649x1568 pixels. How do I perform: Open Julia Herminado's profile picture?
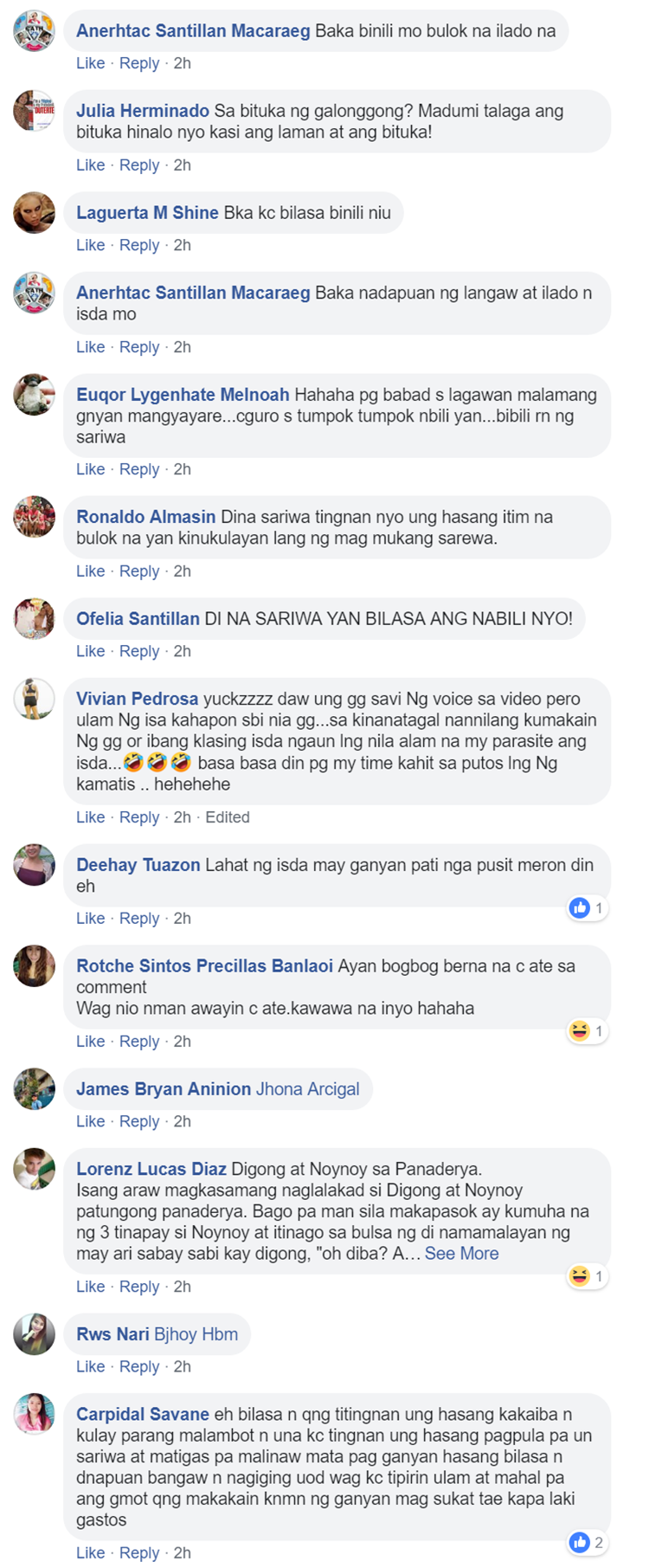pyautogui.click(x=35, y=111)
